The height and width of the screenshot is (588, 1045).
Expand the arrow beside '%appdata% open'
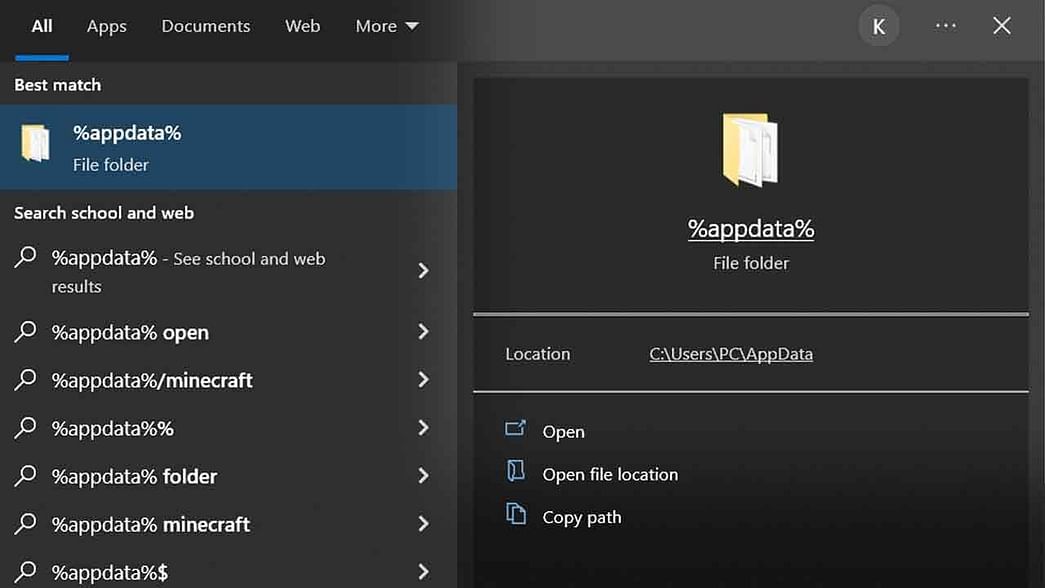click(423, 331)
